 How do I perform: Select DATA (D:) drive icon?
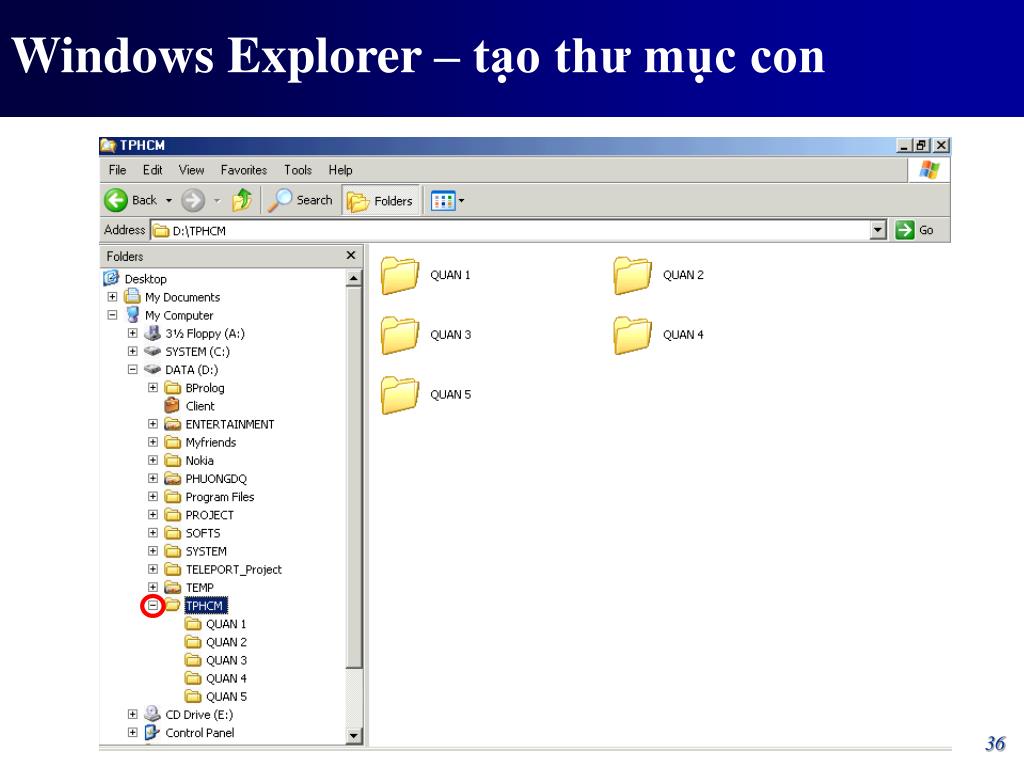152,370
